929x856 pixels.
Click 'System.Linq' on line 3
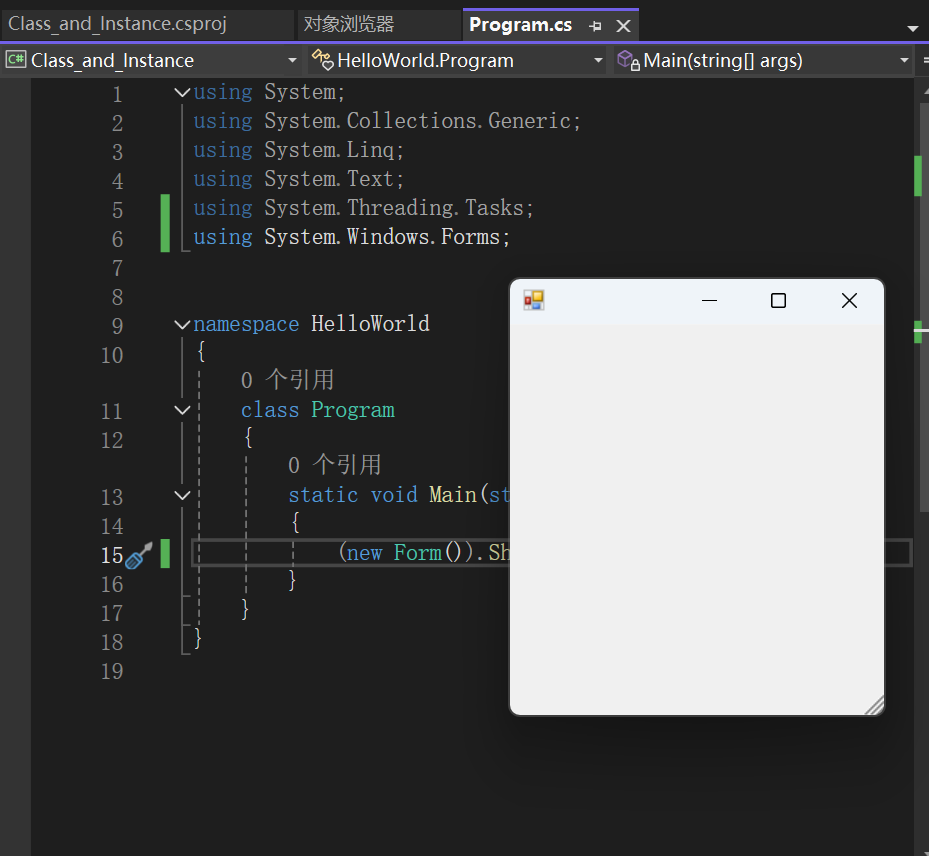click(x=329, y=150)
